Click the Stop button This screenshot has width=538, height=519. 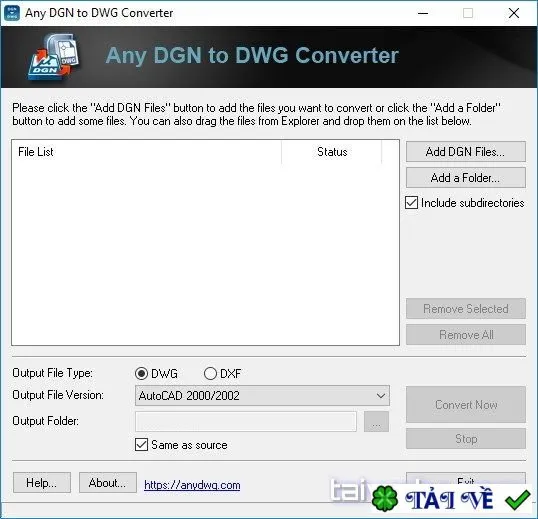click(466, 438)
